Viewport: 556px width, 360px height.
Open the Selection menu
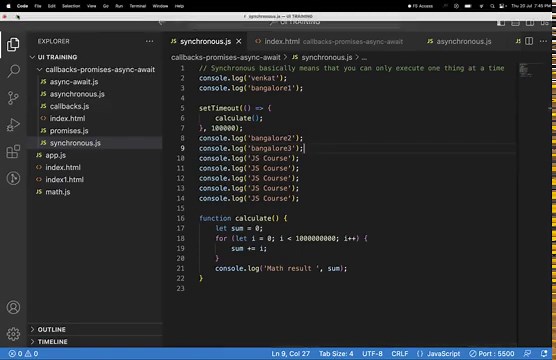click(71, 6)
